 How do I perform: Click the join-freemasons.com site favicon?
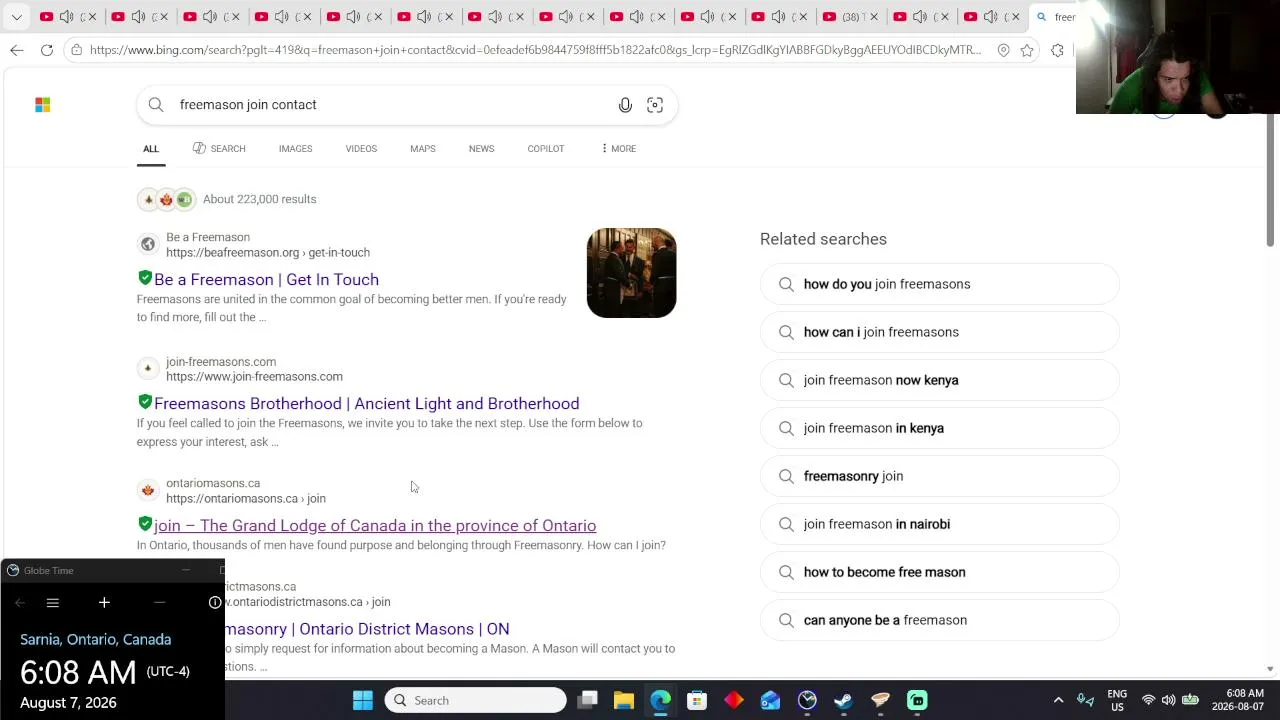click(148, 368)
